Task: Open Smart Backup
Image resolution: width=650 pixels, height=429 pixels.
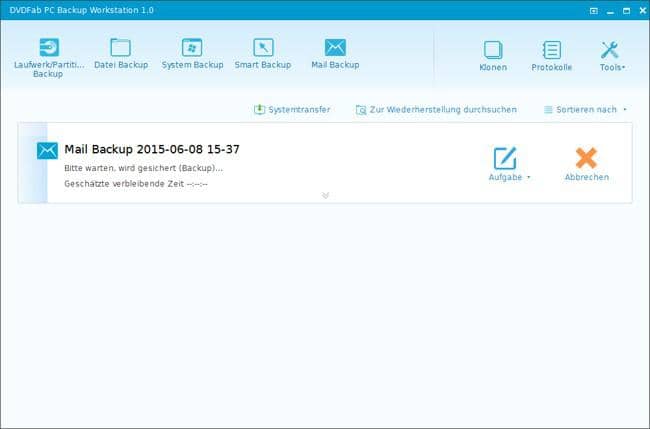Action: [x=263, y=53]
